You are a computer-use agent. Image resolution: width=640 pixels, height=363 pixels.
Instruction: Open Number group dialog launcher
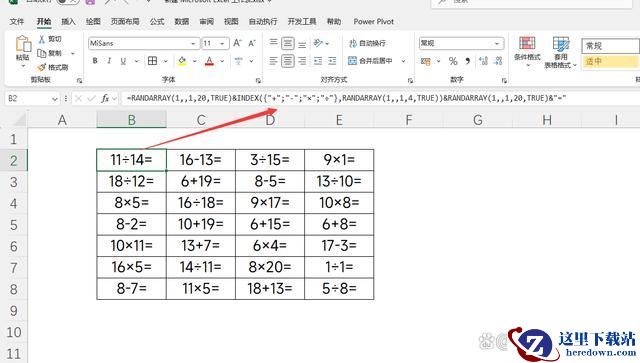[x=504, y=80]
